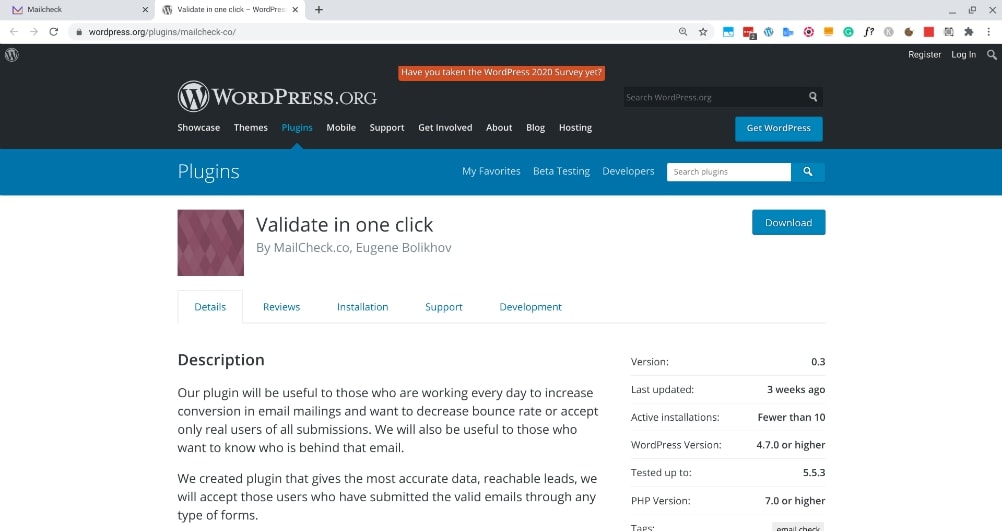Click the orange rectangle extension icon
The image size is (1002, 531).
point(828,31)
